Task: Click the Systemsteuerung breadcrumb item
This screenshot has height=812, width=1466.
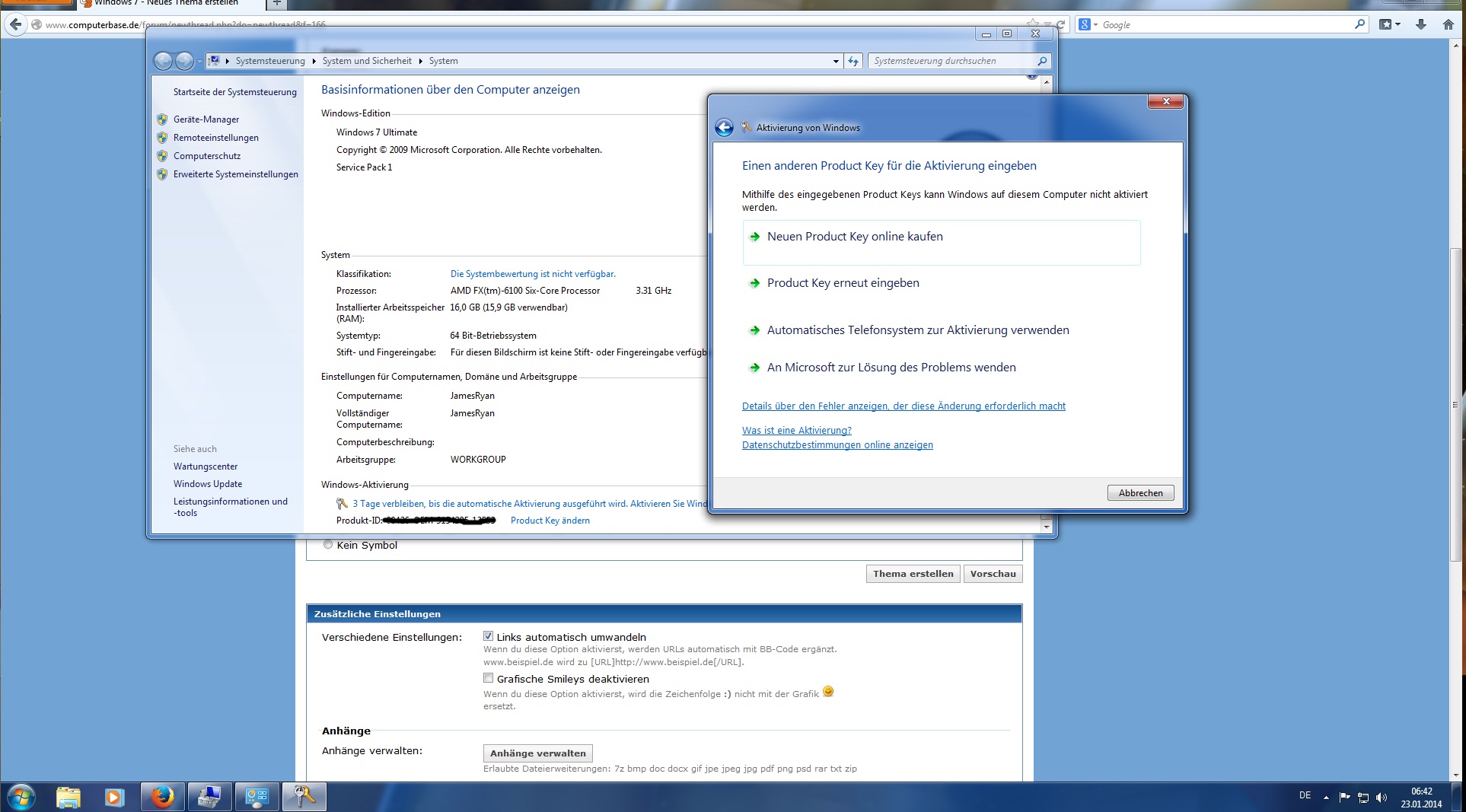Action: click(x=270, y=61)
